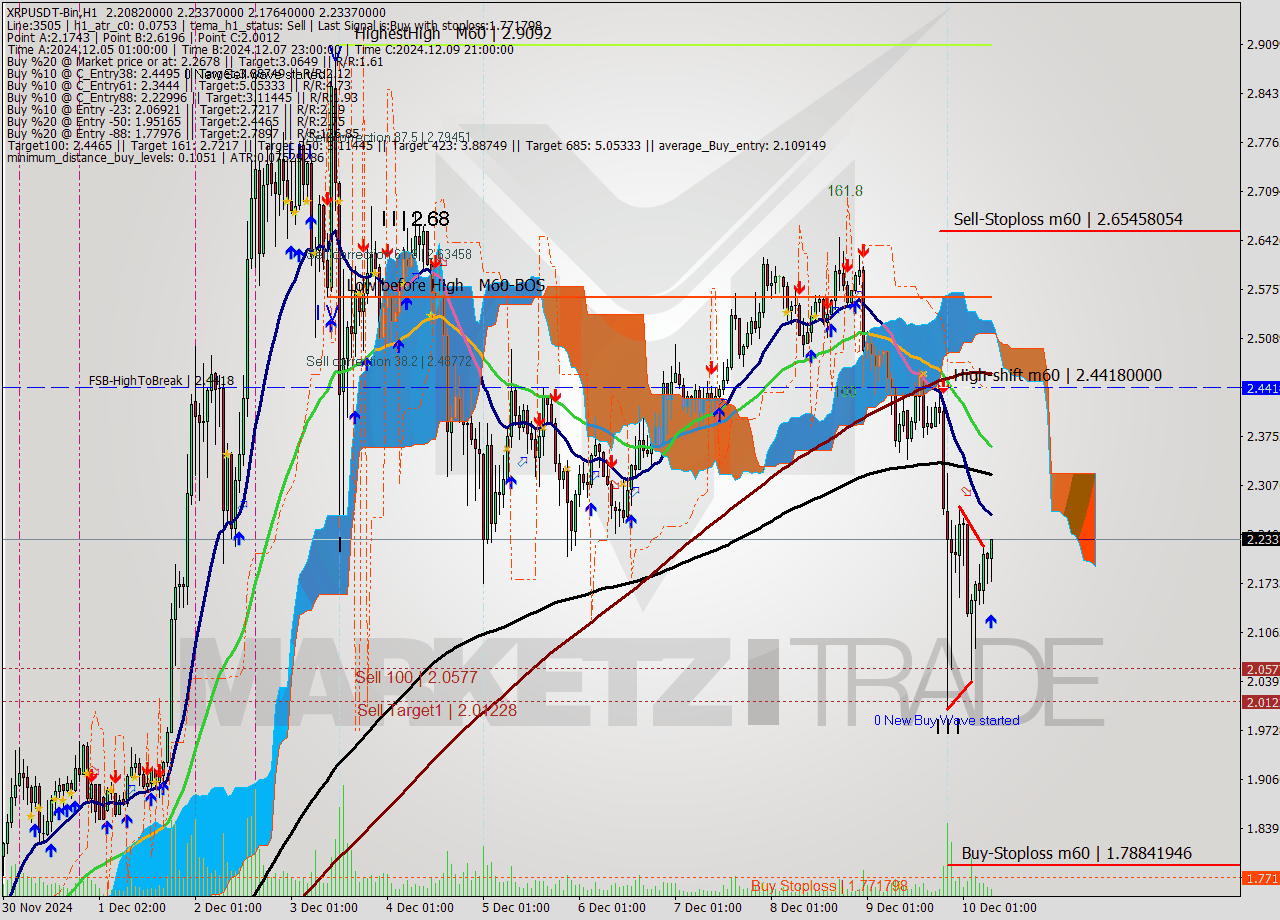Select the 1.906 price axis value
The height and width of the screenshot is (920, 1280).
1262,779
